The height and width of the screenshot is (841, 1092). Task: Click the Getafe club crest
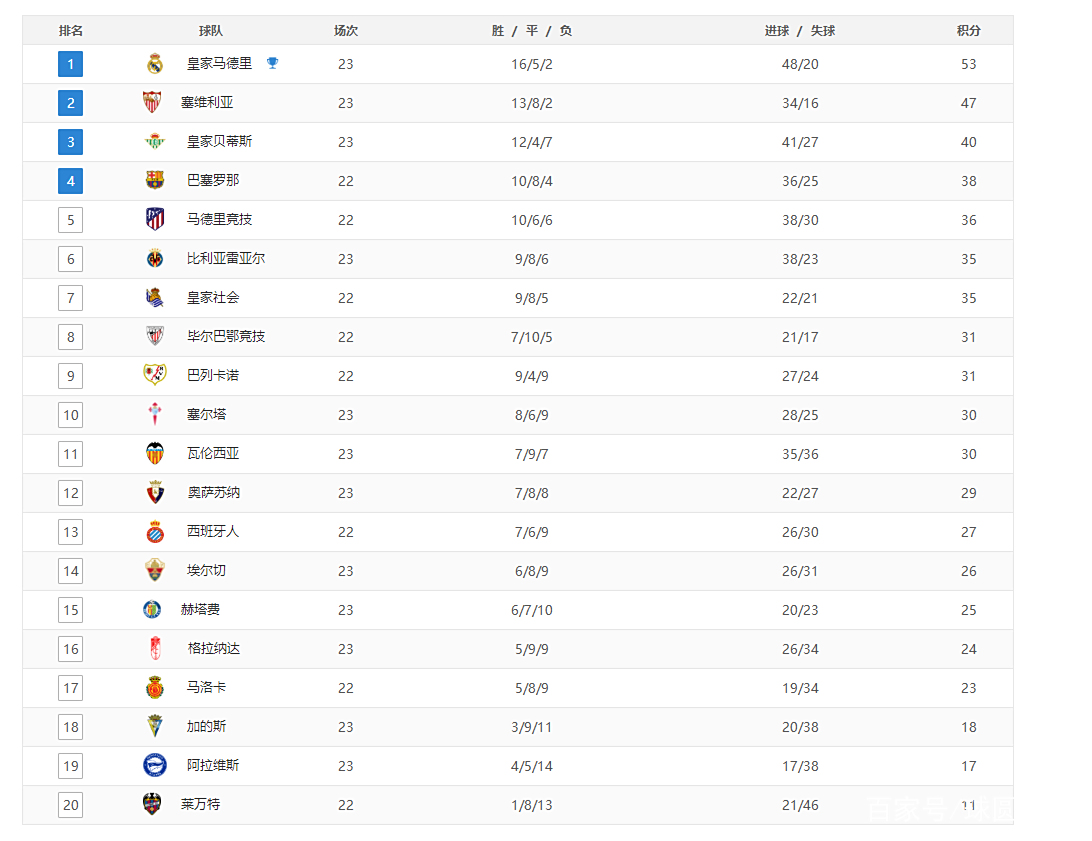[x=152, y=609]
